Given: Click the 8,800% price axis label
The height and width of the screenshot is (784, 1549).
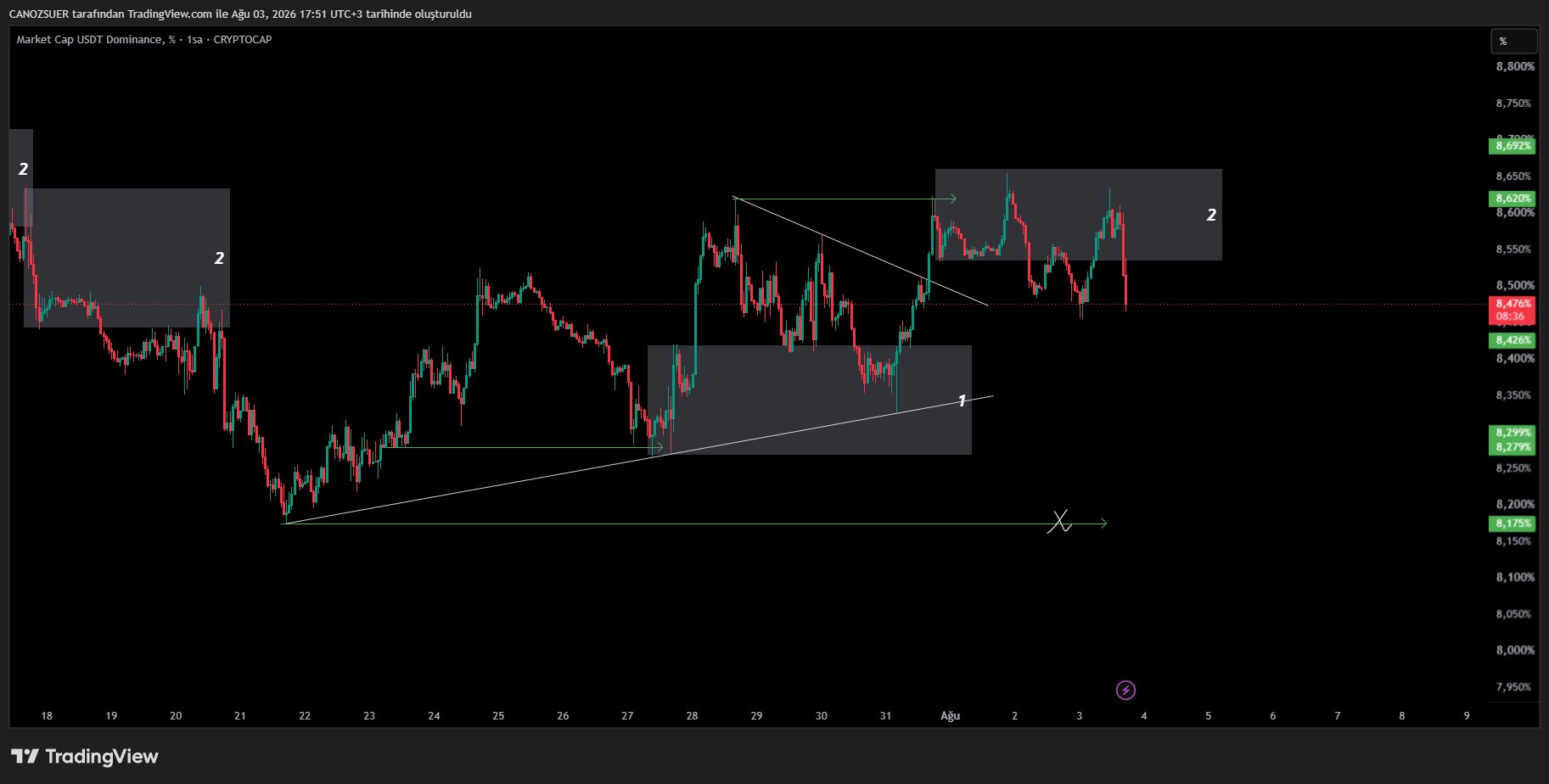Looking at the screenshot, I should (x=1515, y=67).
